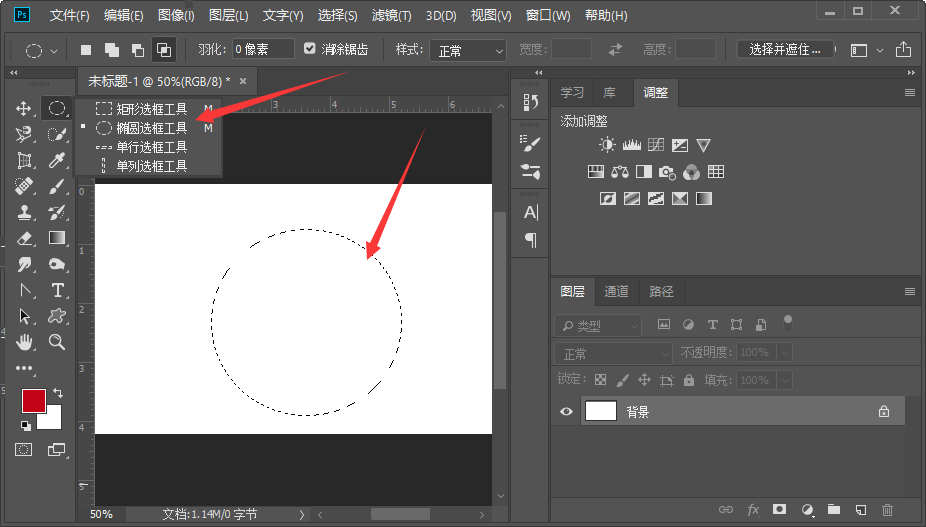Toggle anti-alias checkbox
Viewport: 926px width, 527px height.
click(x=309, y=48)
